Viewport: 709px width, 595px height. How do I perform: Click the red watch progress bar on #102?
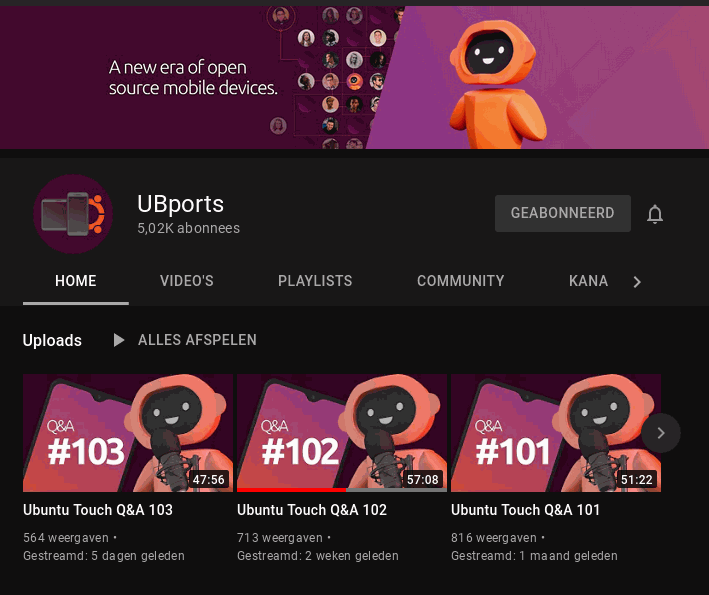(x=292, y=490)
